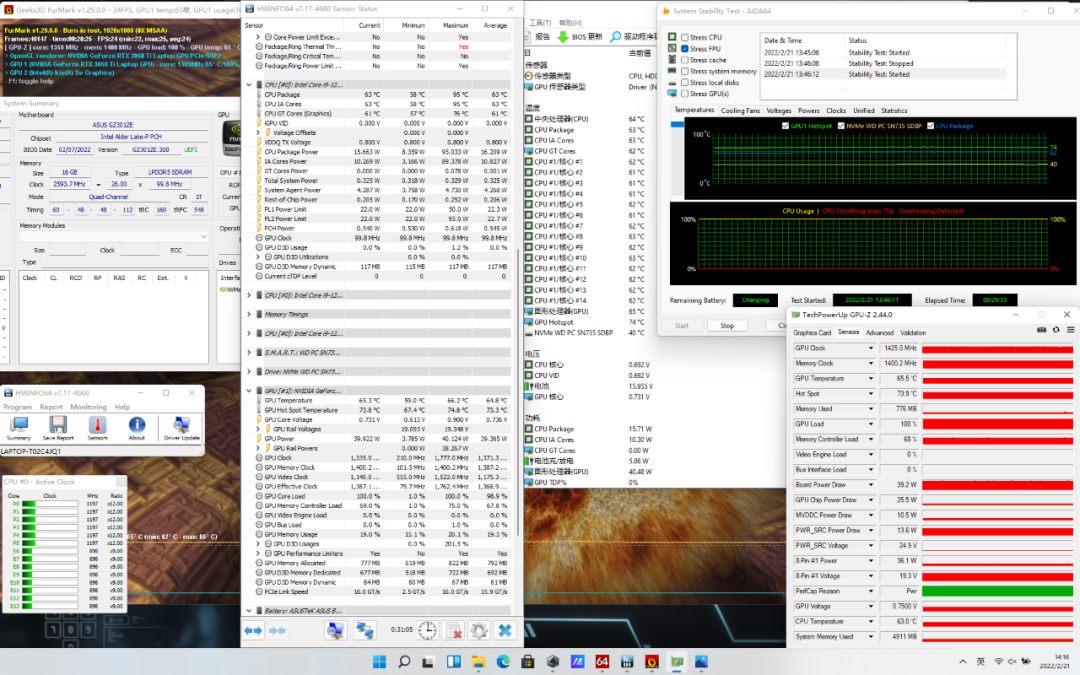
Task: Click the GPU Temperature red graph bar in GPU-Z
Action: tap(998, 379)
